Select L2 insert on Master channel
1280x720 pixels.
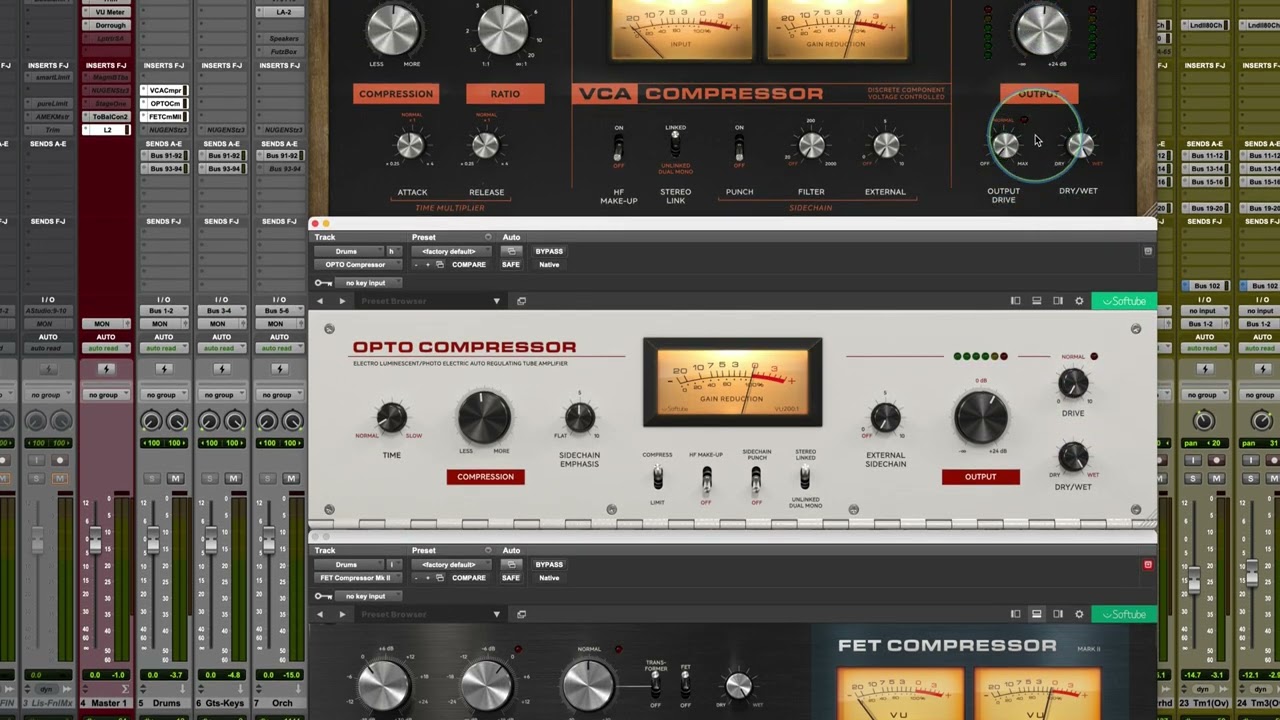(x=106, y=130)
